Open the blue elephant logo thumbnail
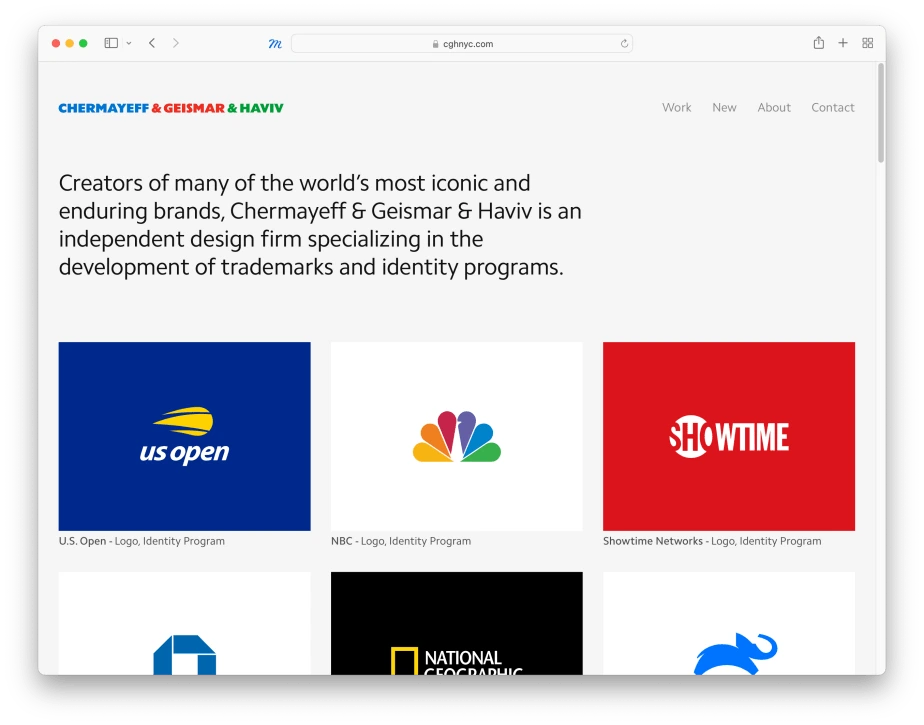 (x=729, y=624)
